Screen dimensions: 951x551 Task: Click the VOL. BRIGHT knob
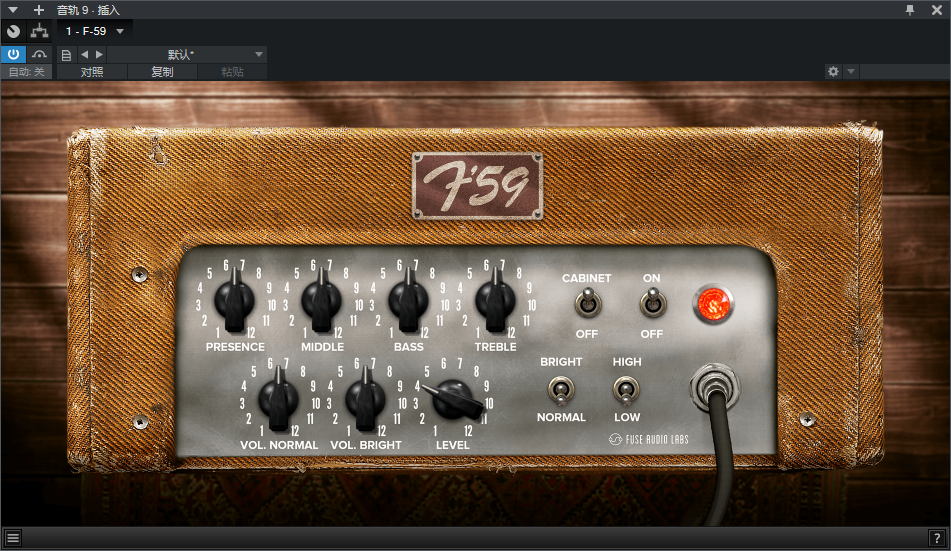pos(365,399)
